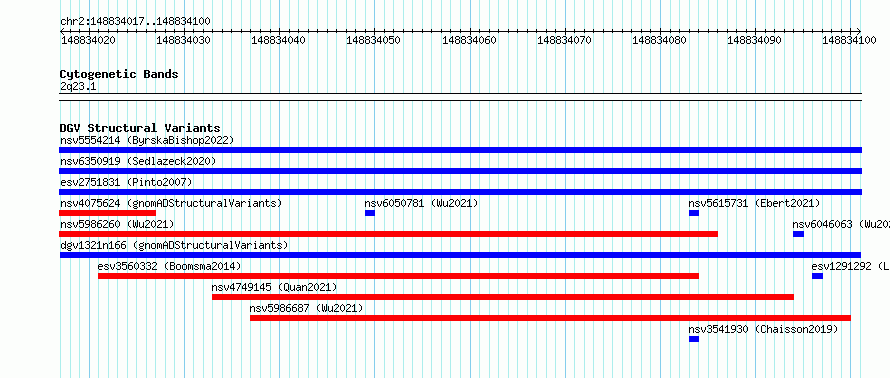Open variant label nsv4749145 (Quan2021)
The height and width of the screenshot is (378, 890).
click(274, 287)
